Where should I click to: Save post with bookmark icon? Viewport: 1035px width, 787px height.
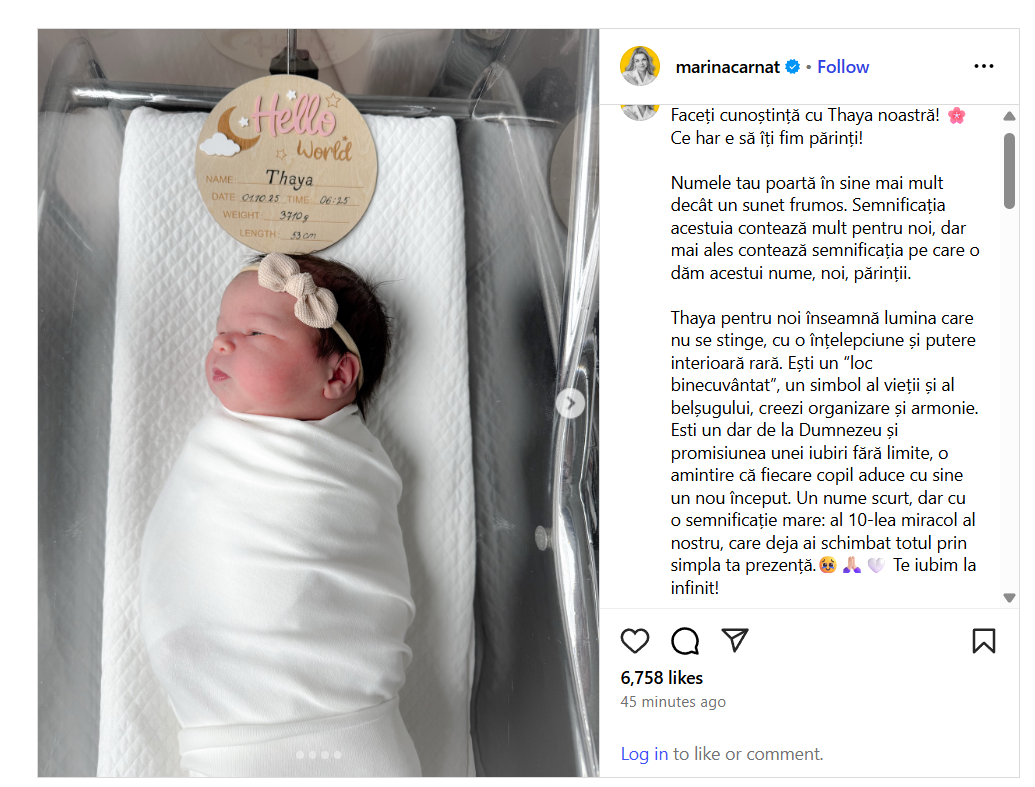coord(984,640)
